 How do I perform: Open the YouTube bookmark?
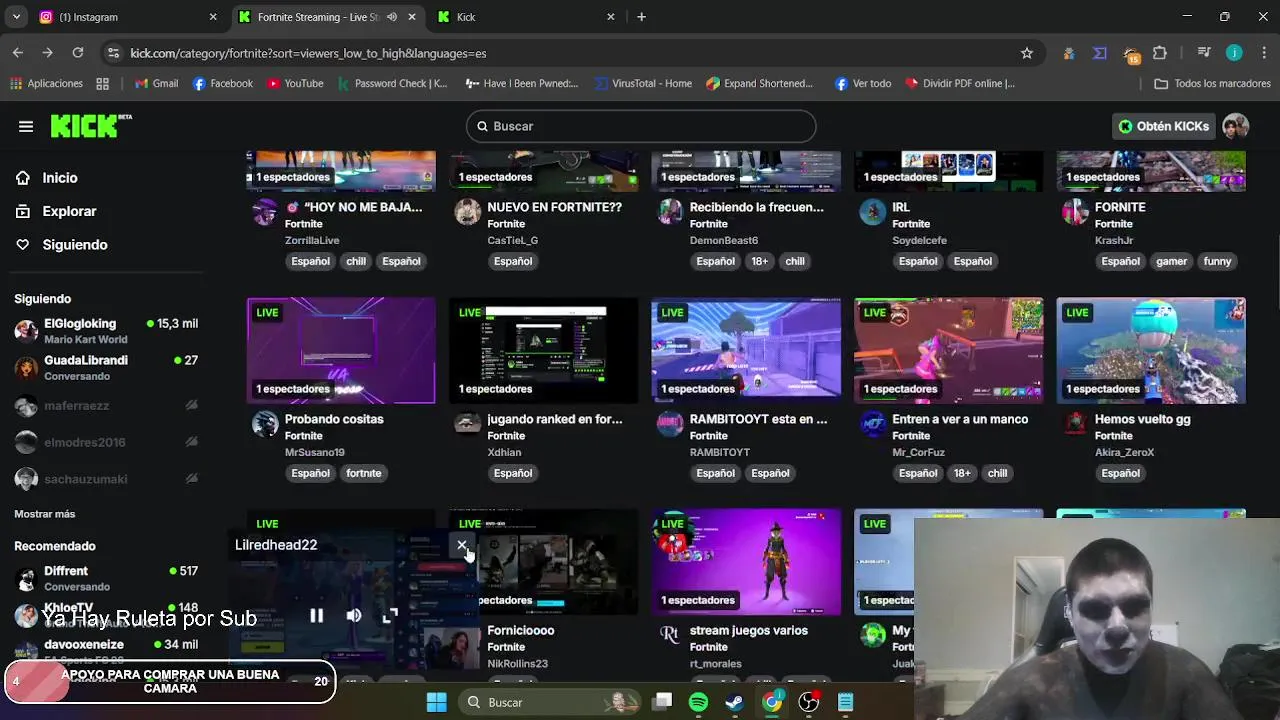pos(295,84)
